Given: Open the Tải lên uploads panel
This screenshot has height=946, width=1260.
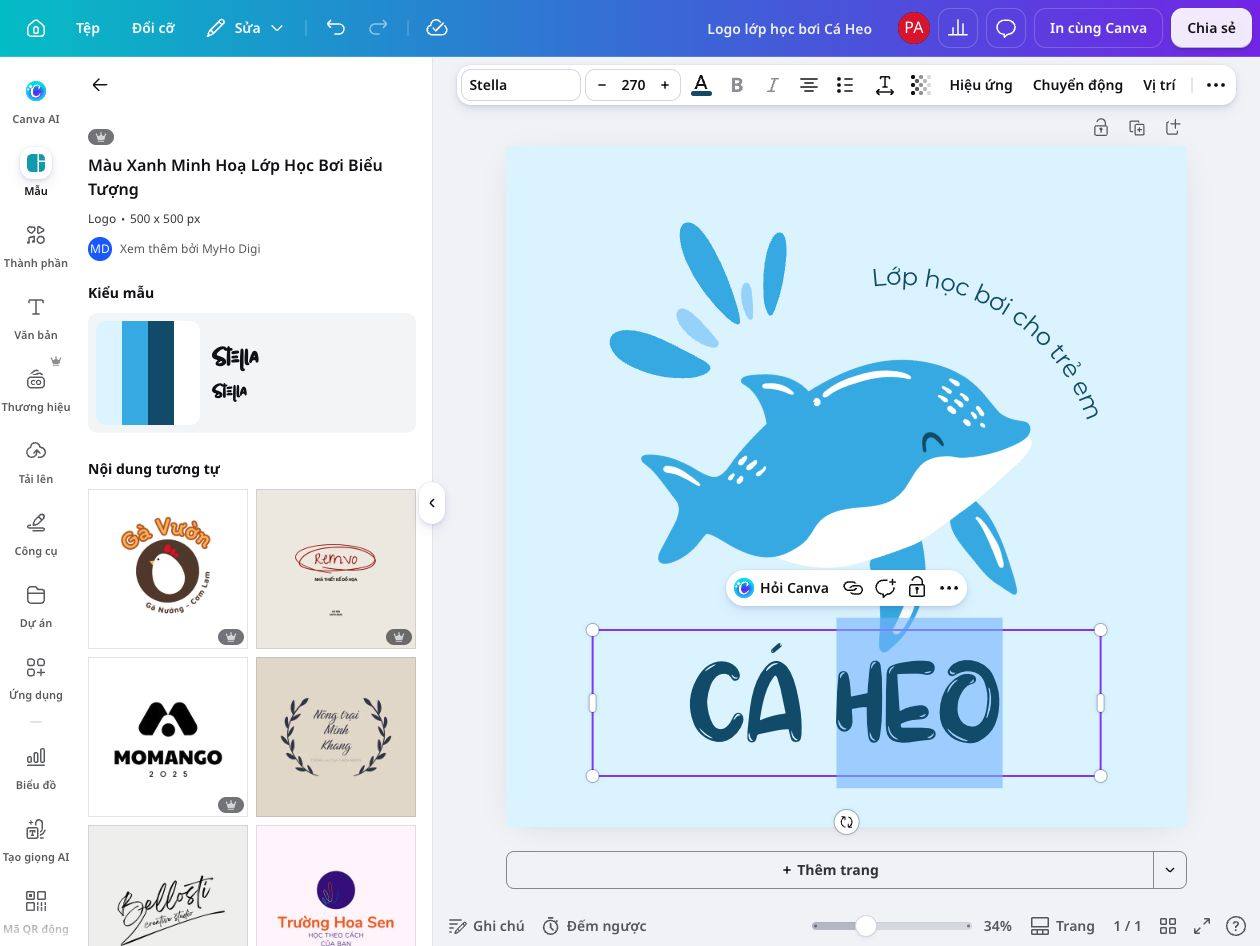Looking at the screenshot, I should coord(36,462).
